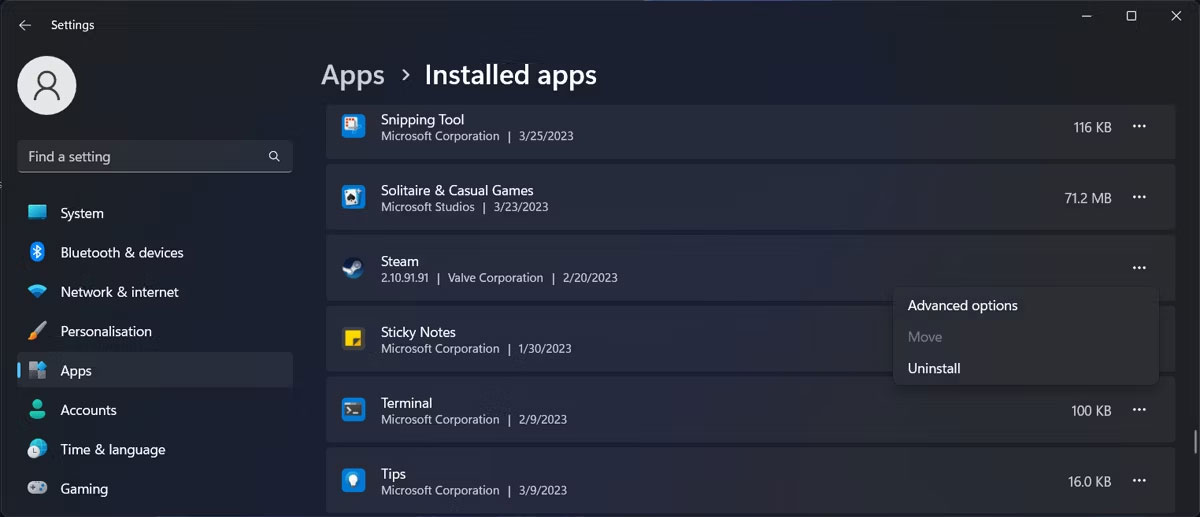The height and width of the screenshot is (517, 1200).
Task: Click the Find a setting search box
Action: point(155,156)
